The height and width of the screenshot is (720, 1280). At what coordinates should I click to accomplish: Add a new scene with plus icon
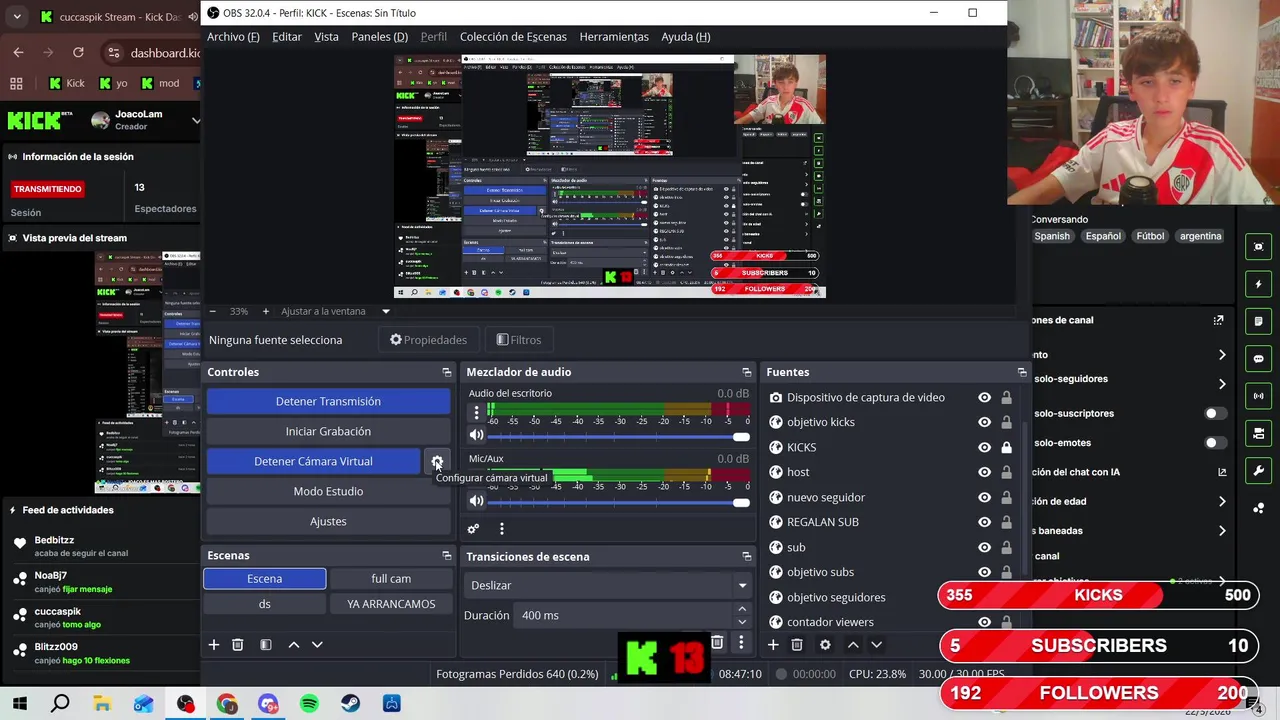click(x=213, y=645)
